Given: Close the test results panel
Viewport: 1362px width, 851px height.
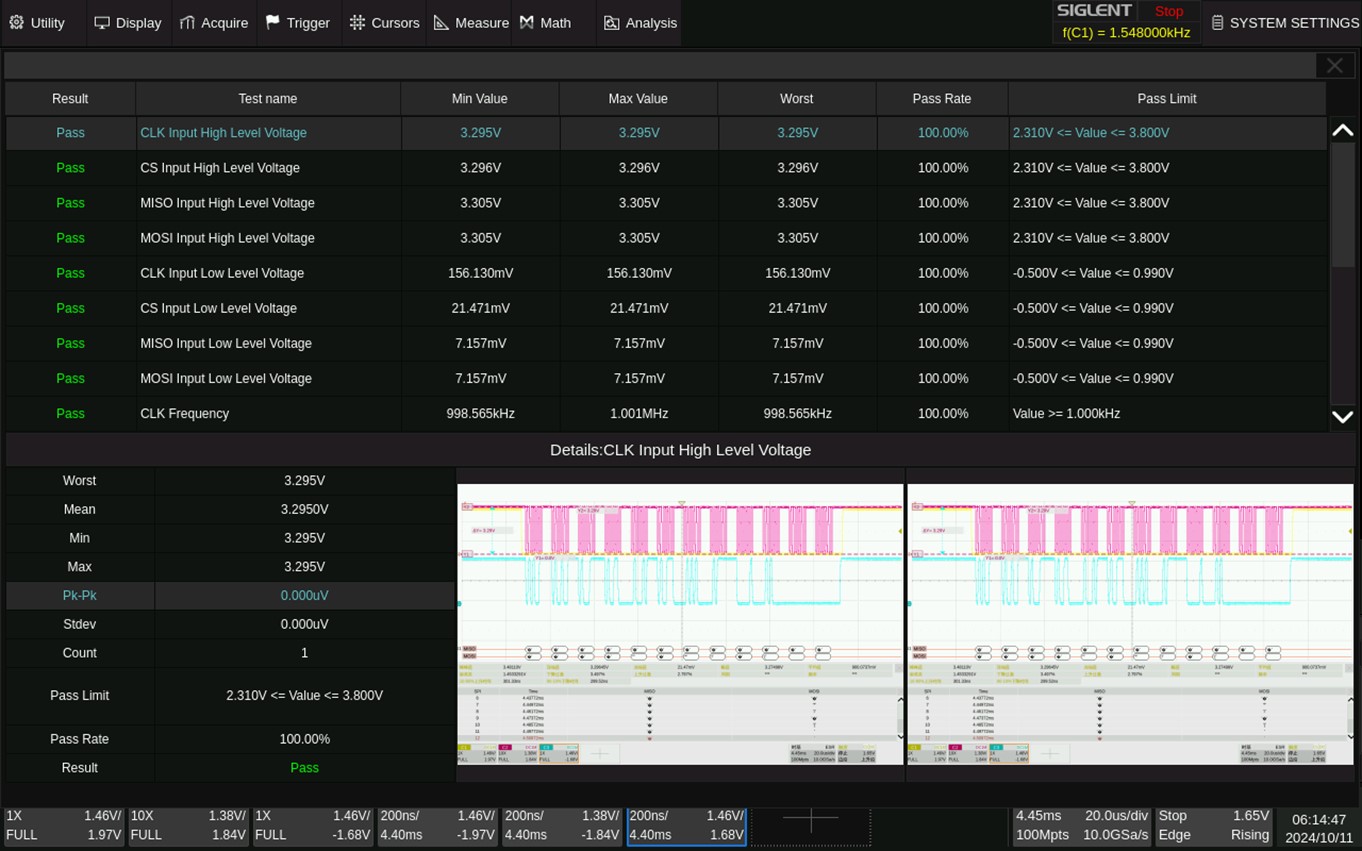Looking at the screenshot, I should pos(1334,66).
